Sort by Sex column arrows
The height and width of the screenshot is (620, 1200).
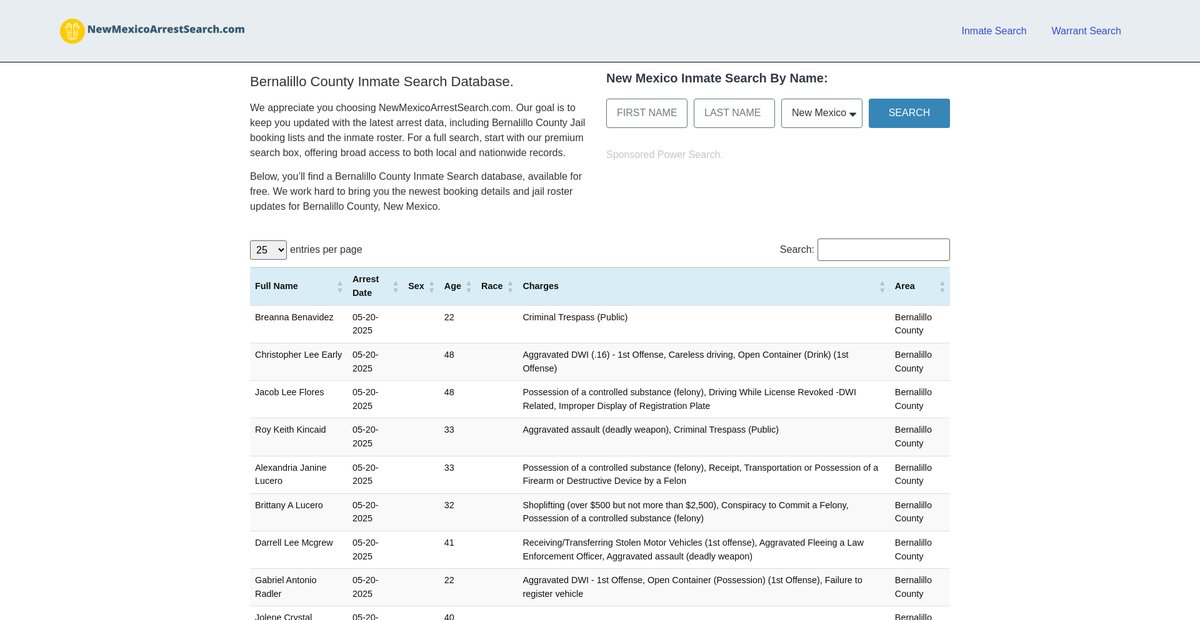pos(432,286)
